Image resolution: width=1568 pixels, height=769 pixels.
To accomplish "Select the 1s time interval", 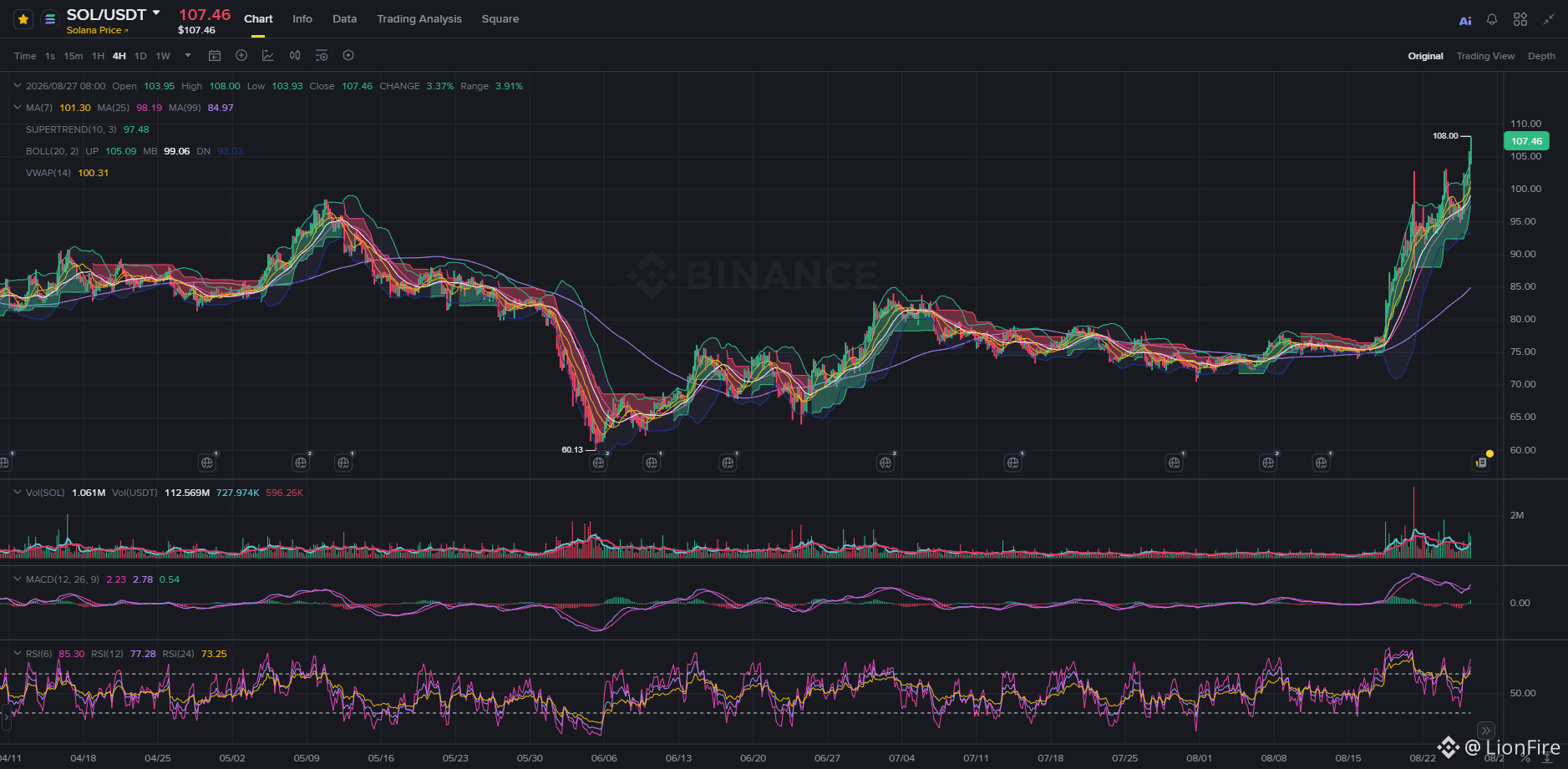I will click(50, 56).
